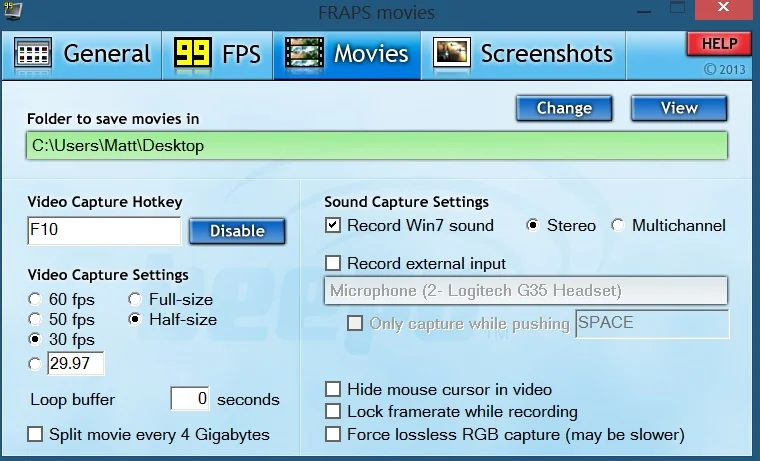Click Change to pick movies folder
Image resolution: width=760 pixels, height=461 pixels.
click(x=564, y=108)
